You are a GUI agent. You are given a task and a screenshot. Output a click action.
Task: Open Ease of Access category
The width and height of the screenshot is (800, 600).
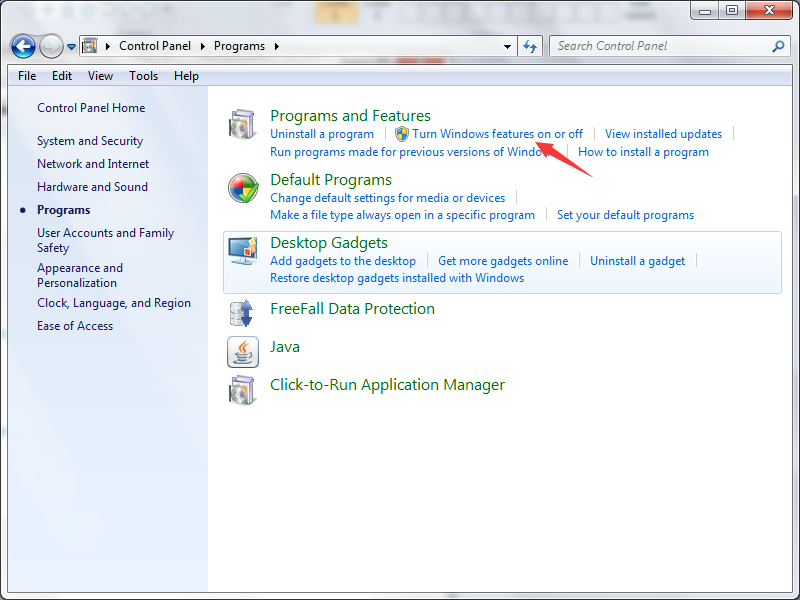(x=74, y=326)
